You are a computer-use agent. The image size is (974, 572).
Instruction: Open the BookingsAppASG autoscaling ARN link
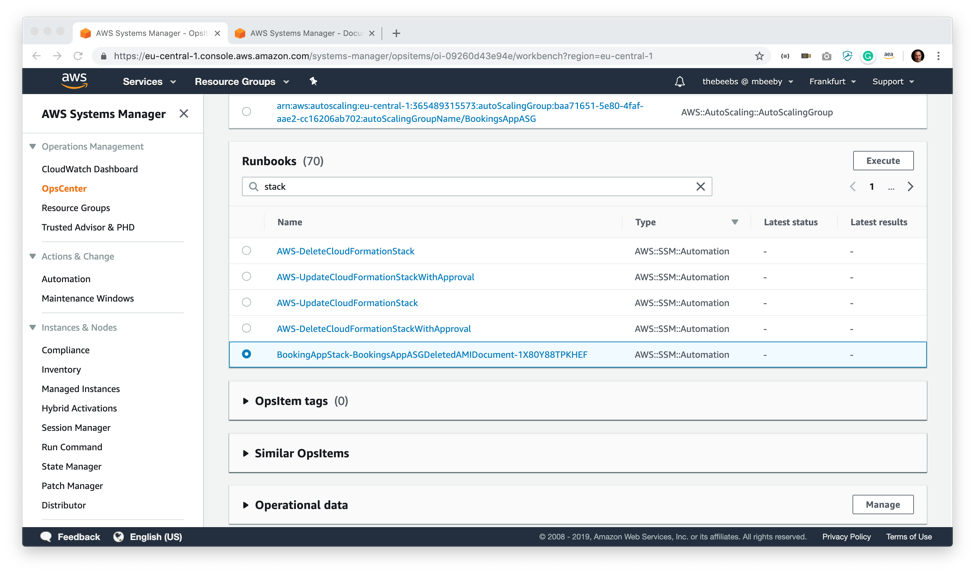[x=460, y=112]
